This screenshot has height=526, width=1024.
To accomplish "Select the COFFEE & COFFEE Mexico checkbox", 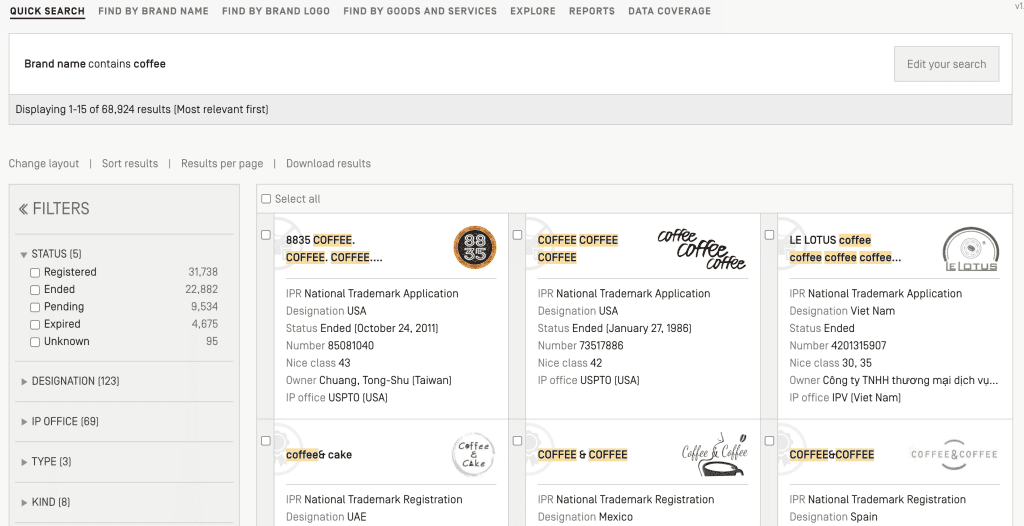I will click(x=517, y=441).
